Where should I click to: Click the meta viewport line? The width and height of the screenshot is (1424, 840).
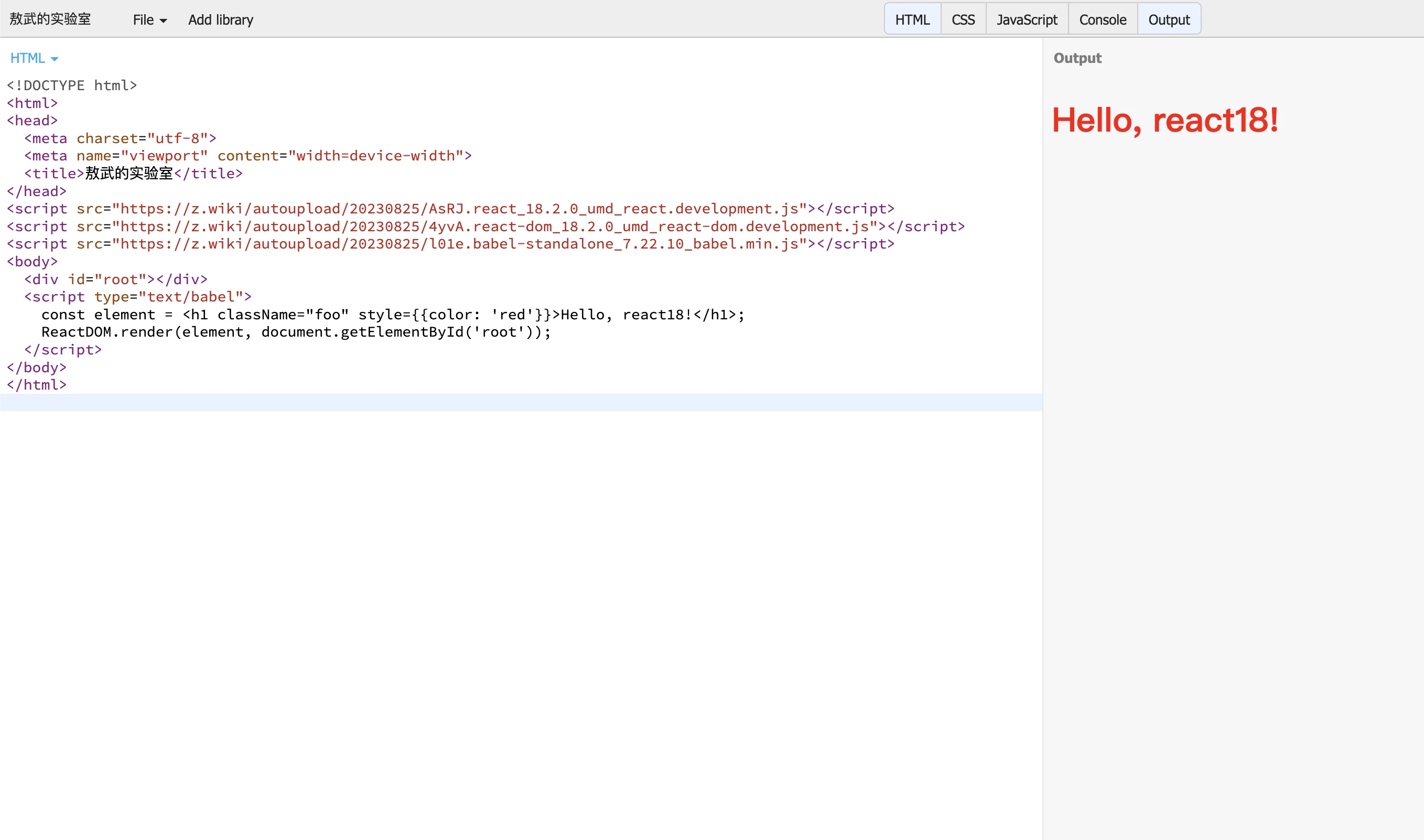(x=248, y=156)
